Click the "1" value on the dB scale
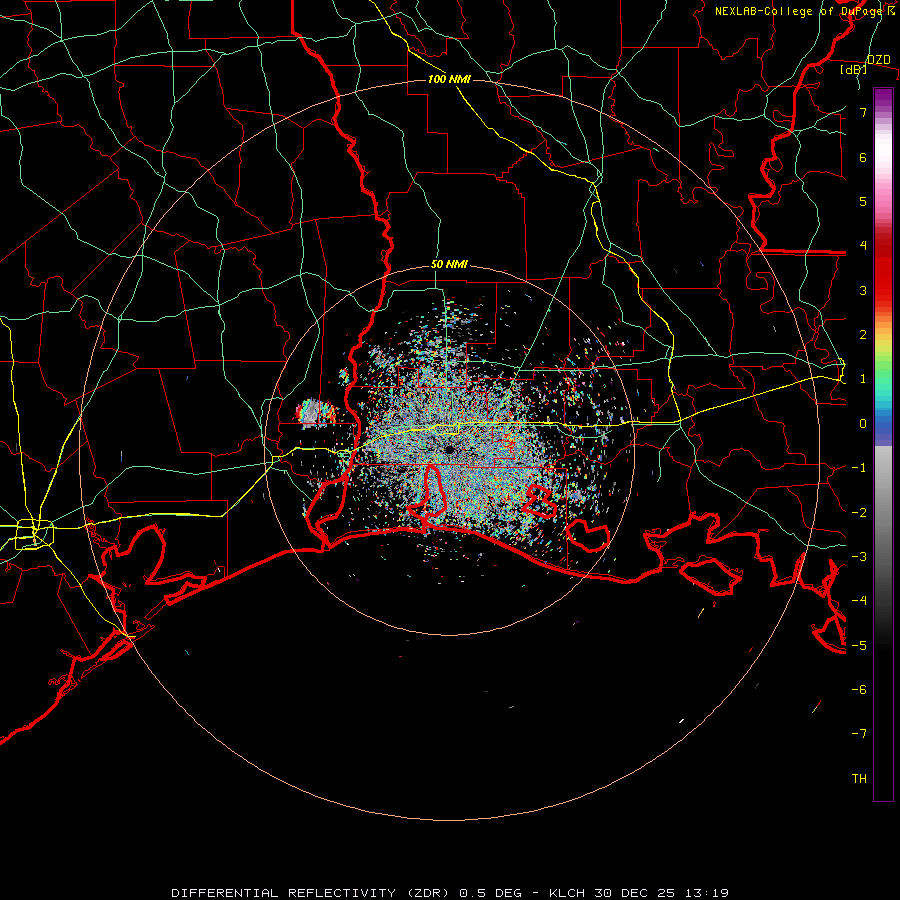The width and height of the screenshot is (900, 900). coord(863,379)
